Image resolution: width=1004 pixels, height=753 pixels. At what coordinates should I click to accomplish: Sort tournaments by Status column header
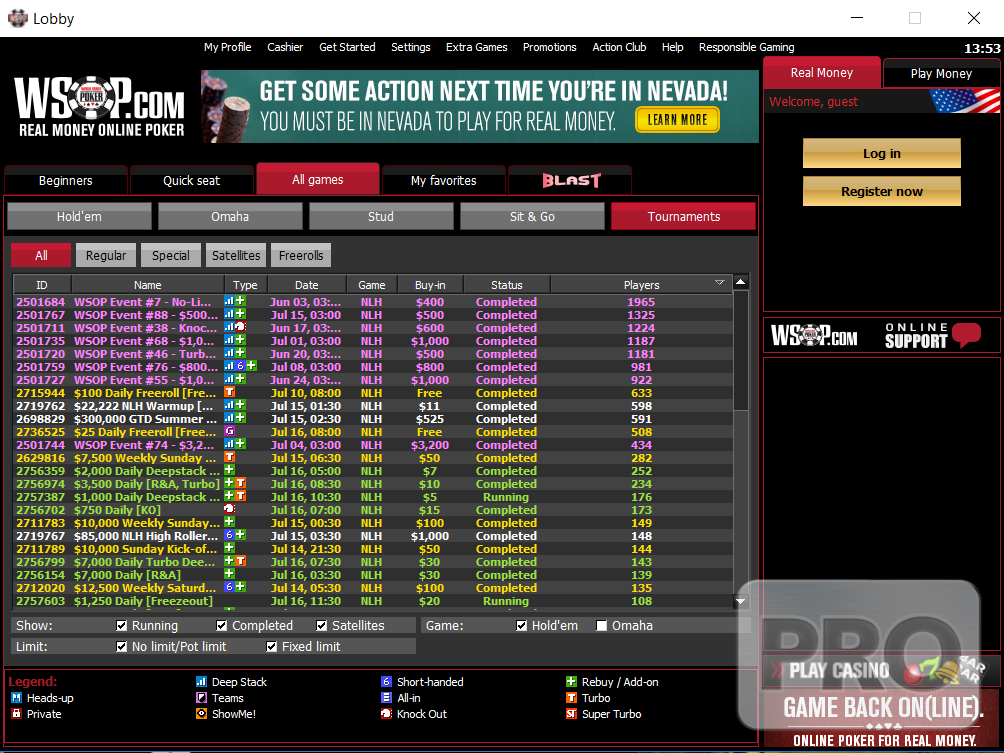tap(506, 285)
